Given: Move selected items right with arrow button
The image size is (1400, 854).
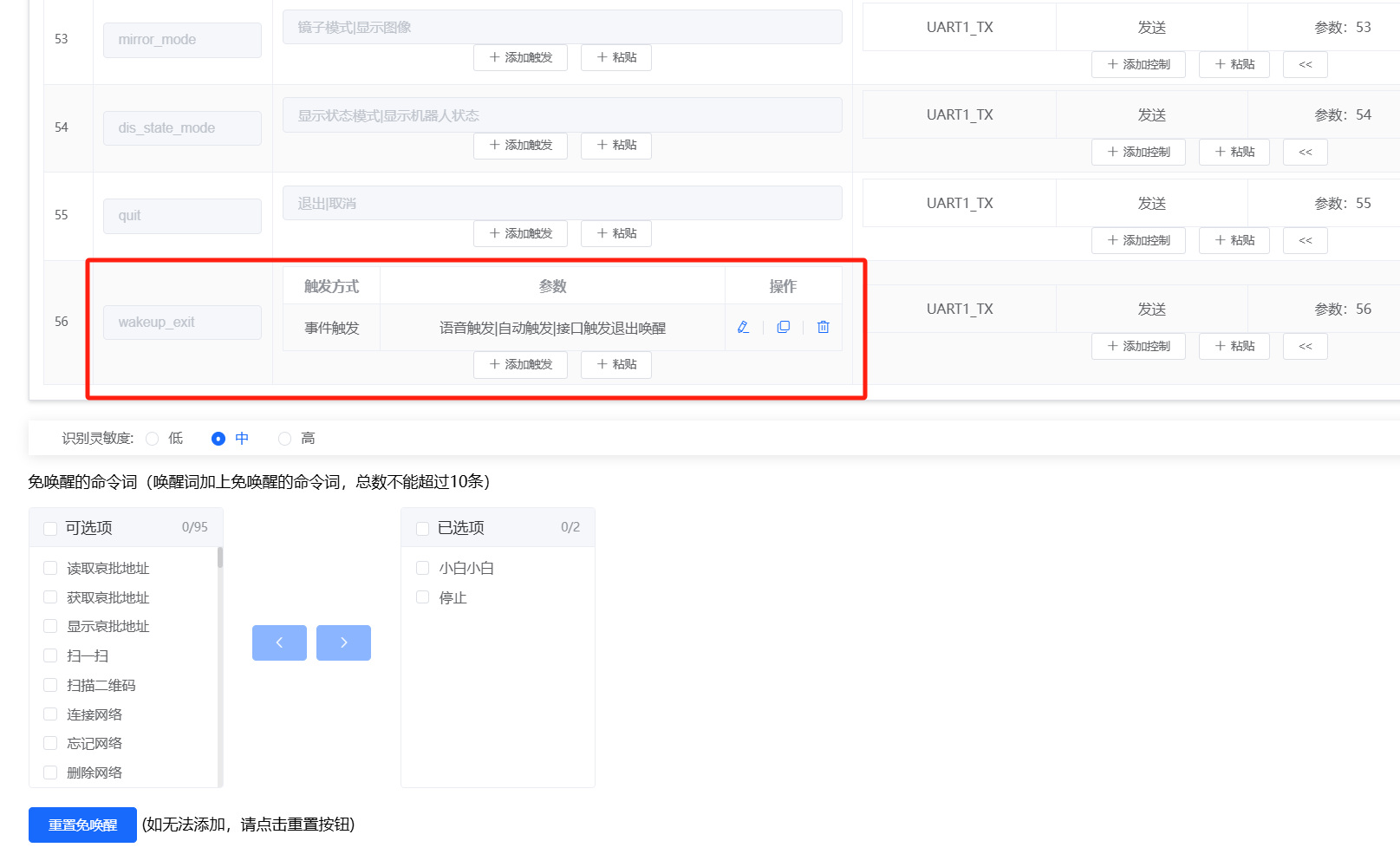Looking at the screenshot, I should tap(343, 642).
